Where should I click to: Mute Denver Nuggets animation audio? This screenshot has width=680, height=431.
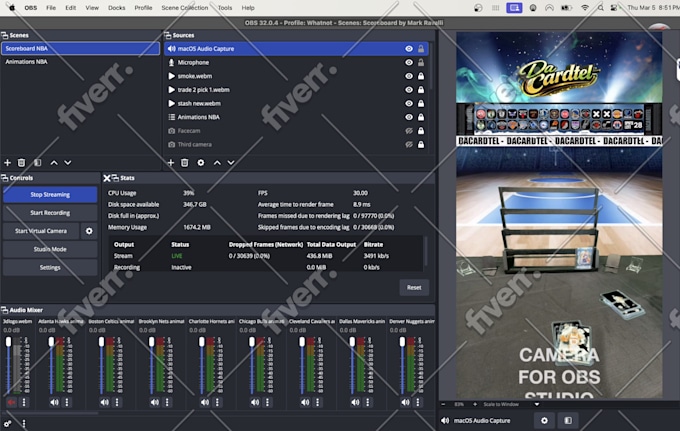pos(405,402)
